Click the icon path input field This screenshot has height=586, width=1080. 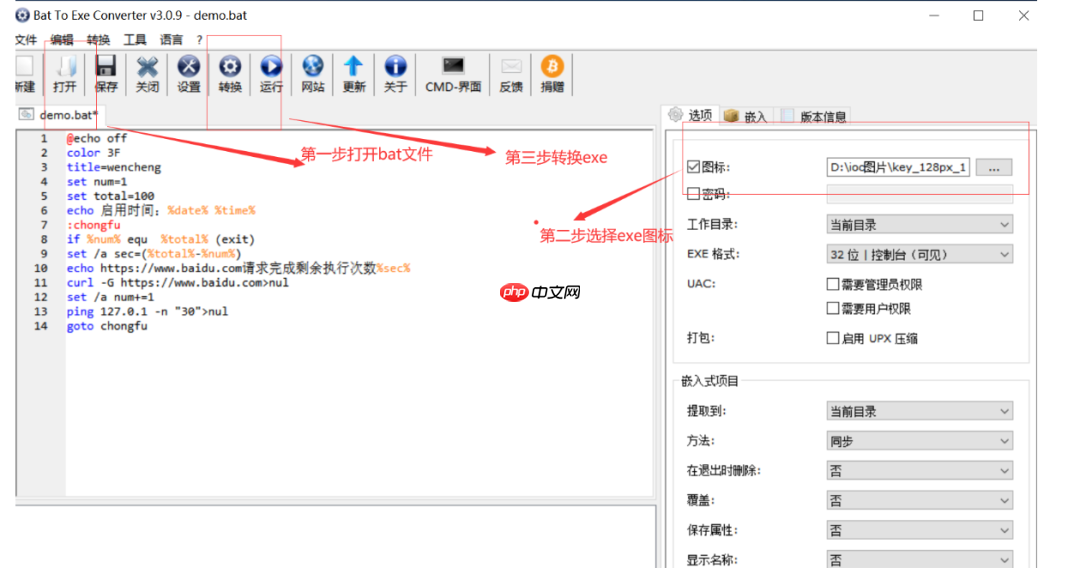click(x=898, y=167)
